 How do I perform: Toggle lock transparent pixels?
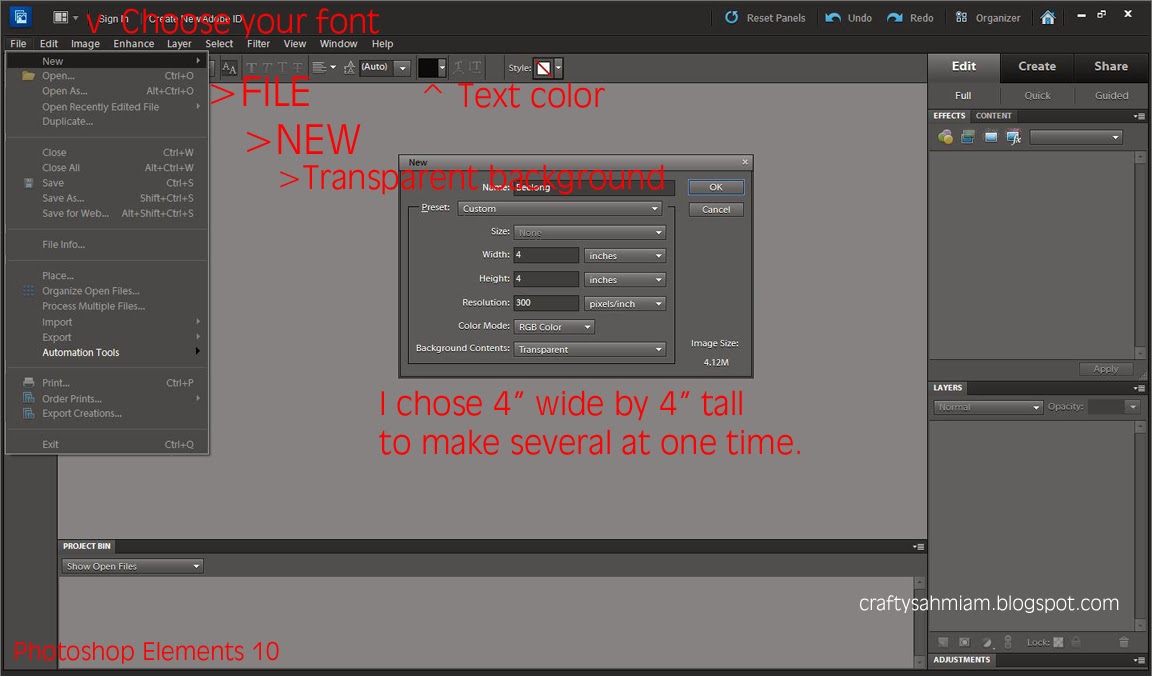point(1058,642)
